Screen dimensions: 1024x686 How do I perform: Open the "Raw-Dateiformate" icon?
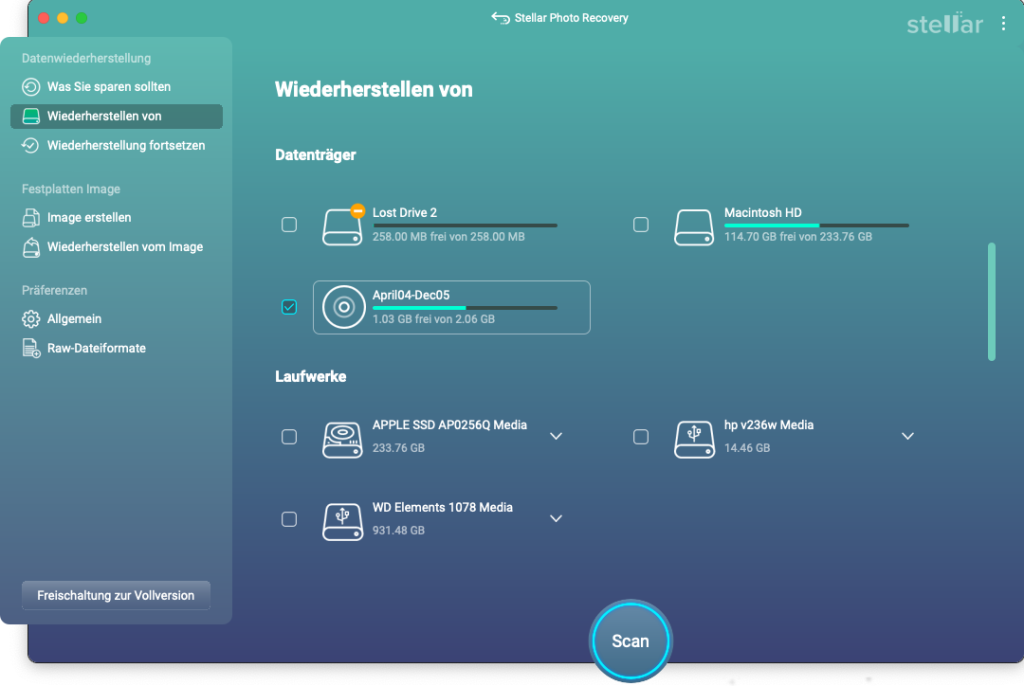coord(33,348)
